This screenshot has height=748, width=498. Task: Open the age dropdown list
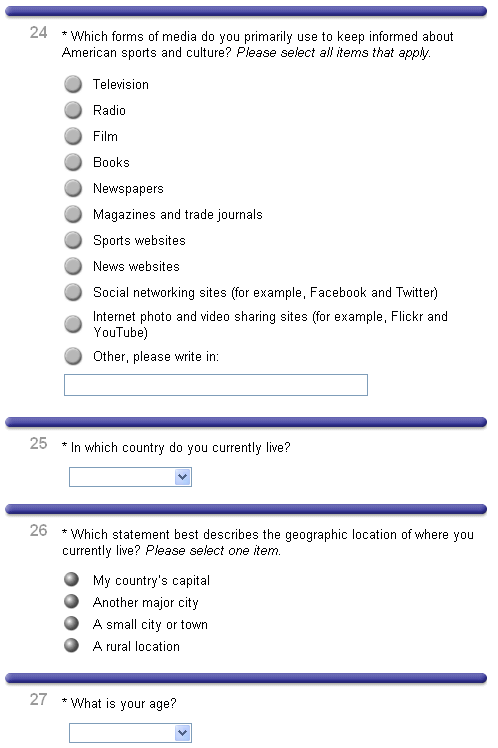(x=130, y=733)
